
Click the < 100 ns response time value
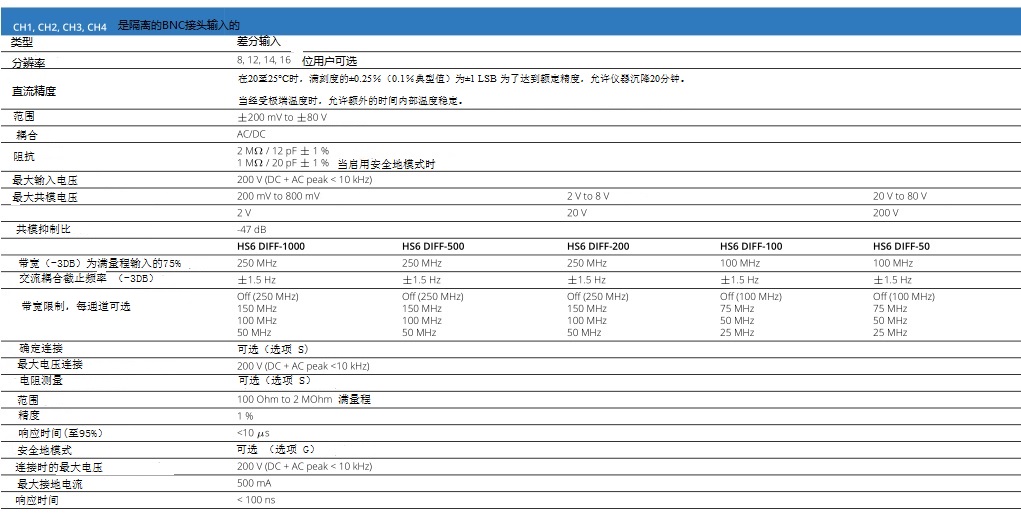[258, 499]
